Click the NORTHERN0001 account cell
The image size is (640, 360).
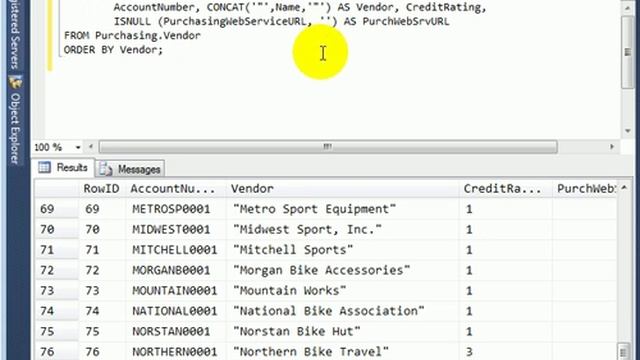[176, 351]
